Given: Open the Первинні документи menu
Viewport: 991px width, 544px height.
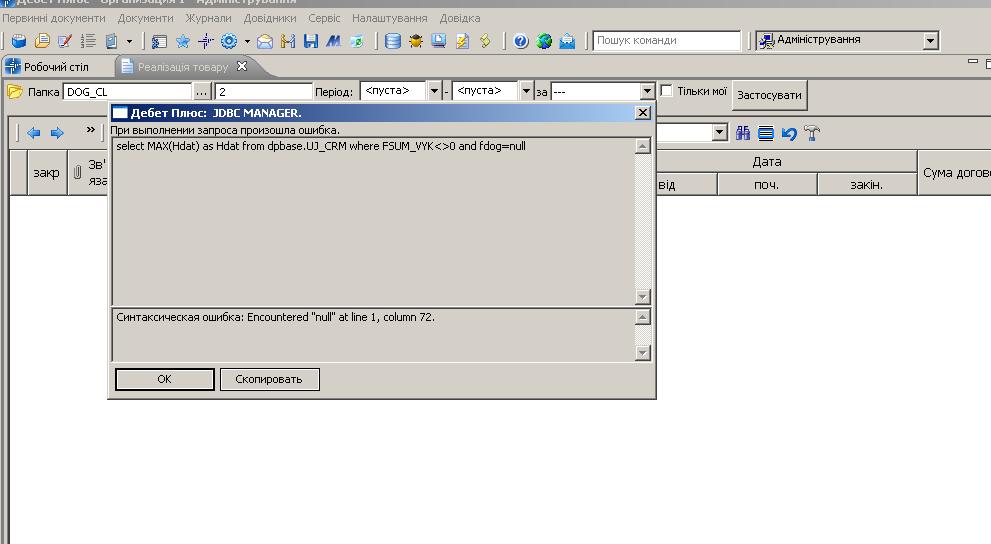Looking at the screenshot, I should coord(54,18).
